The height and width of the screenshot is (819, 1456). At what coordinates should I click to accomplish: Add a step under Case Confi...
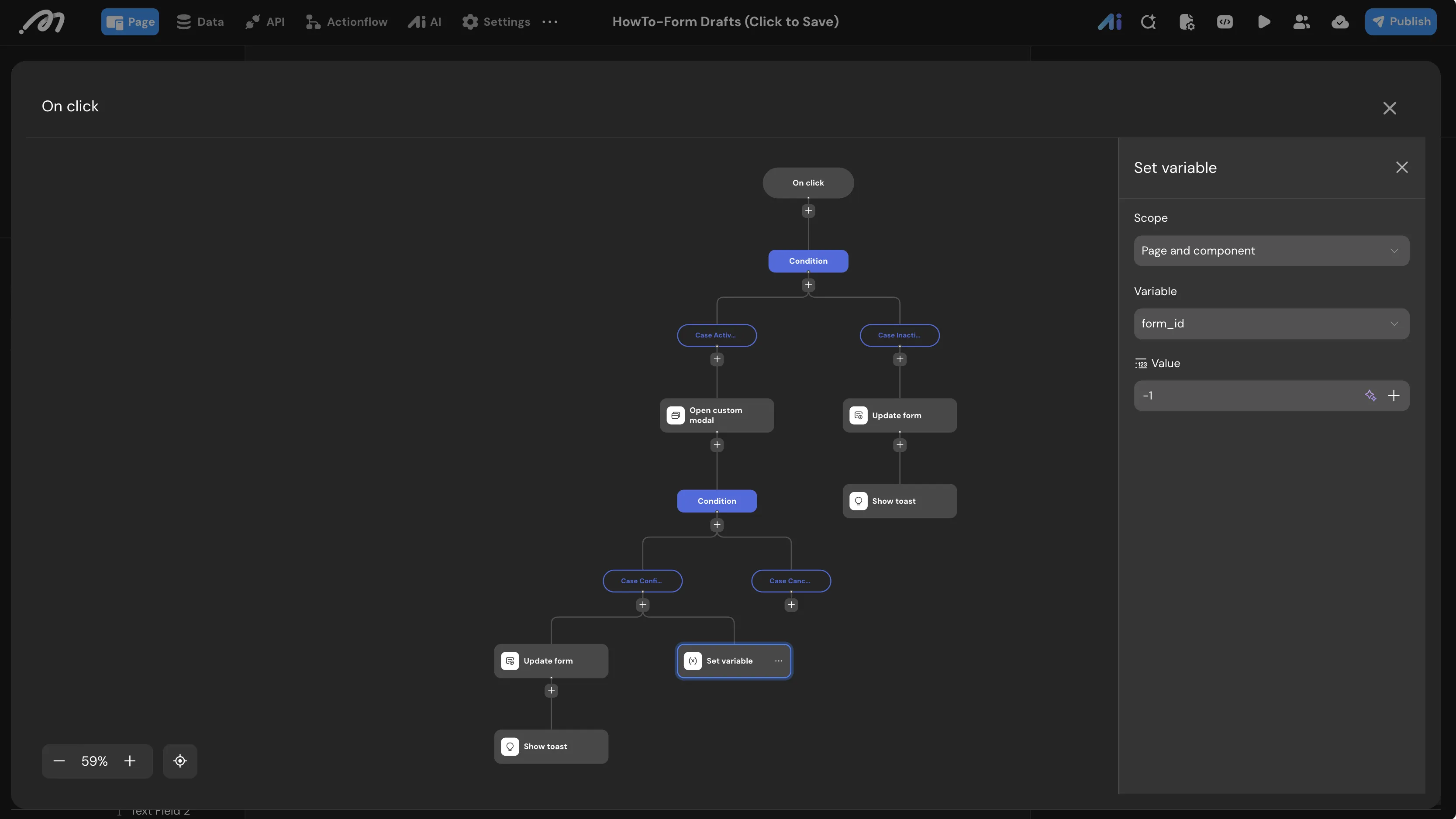tap(643, 605)
